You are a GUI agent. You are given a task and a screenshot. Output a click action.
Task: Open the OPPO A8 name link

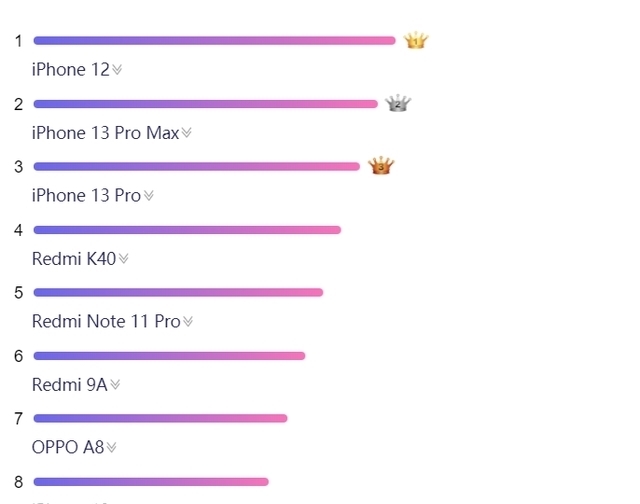pos(68,447)
